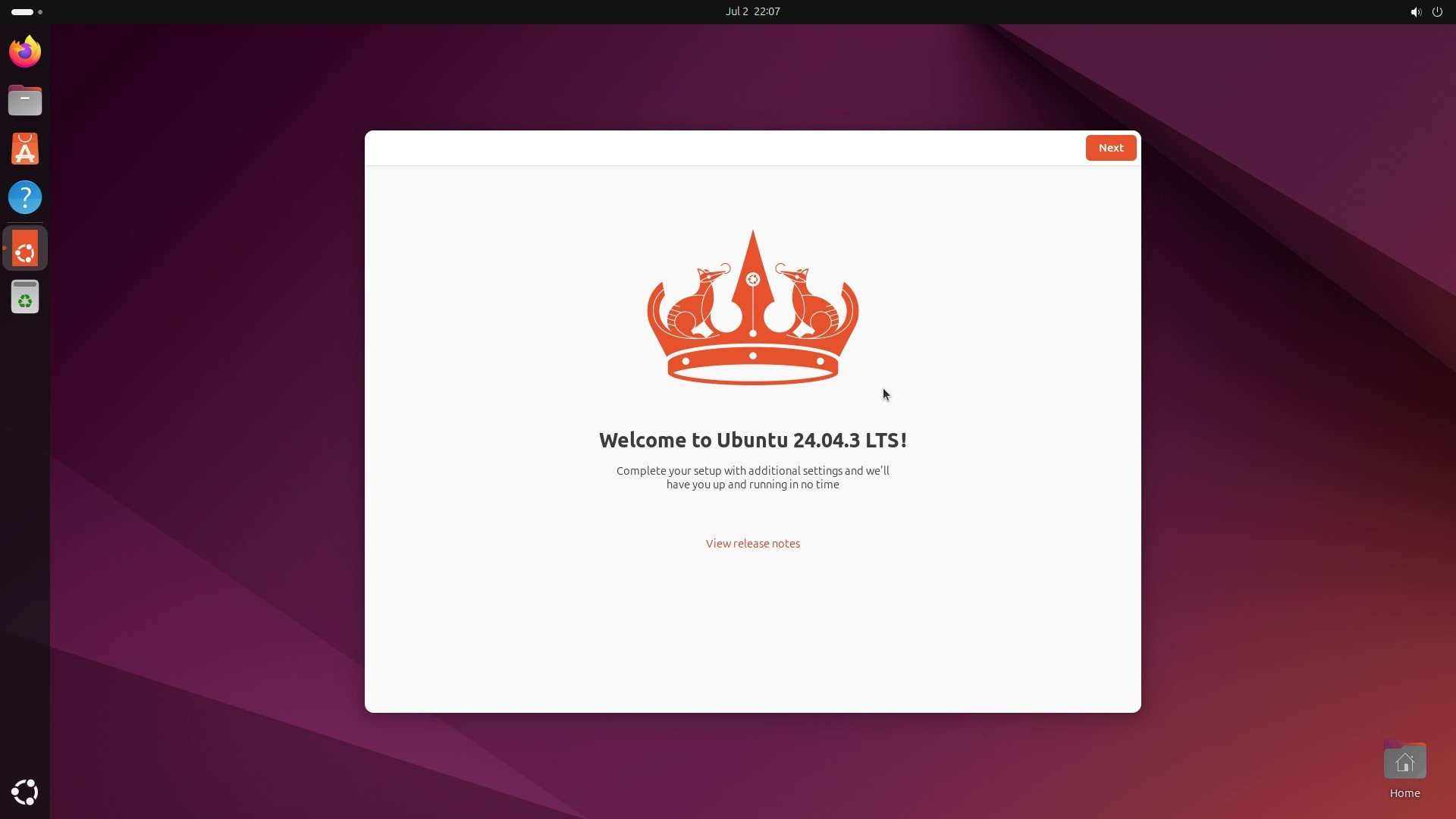The width and height of the screenshot is (1456, 819).
Task: Click the active workspace pill at top left
Action: (21, 11)
